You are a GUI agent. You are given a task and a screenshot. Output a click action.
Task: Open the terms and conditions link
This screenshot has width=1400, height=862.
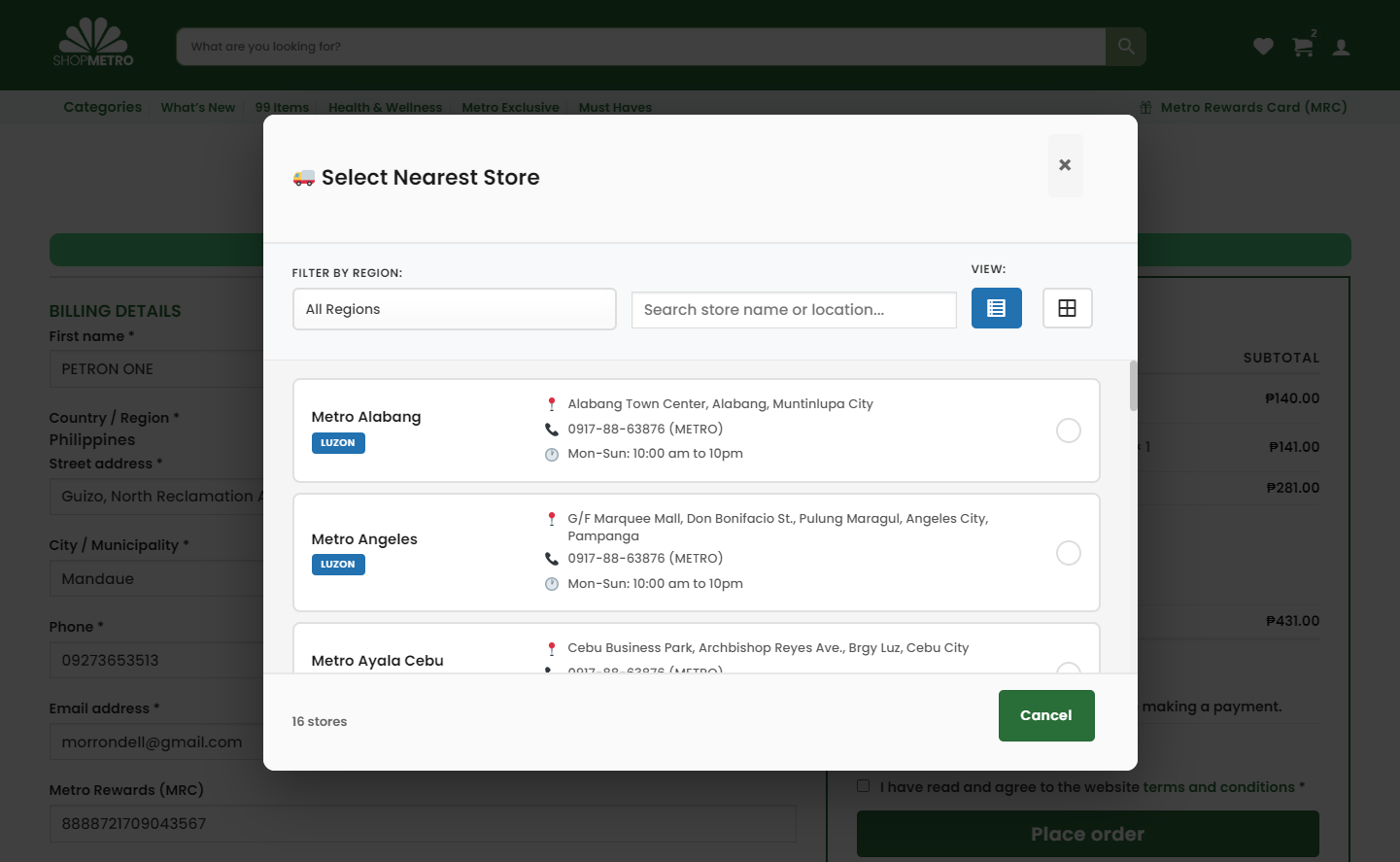coord(1218,787)
